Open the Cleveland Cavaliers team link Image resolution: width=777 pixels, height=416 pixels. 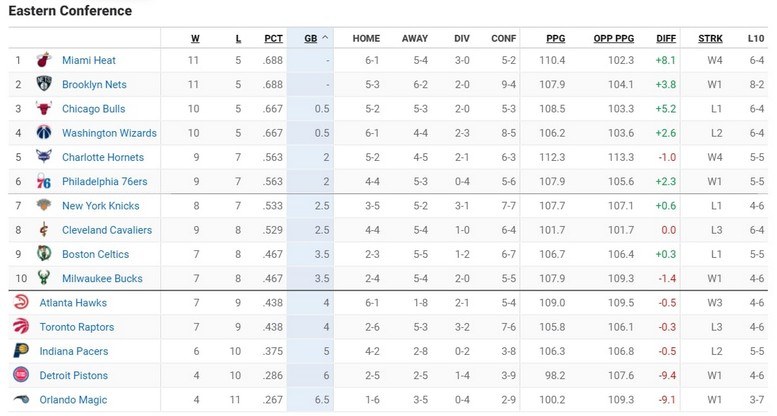pos(107,230)
